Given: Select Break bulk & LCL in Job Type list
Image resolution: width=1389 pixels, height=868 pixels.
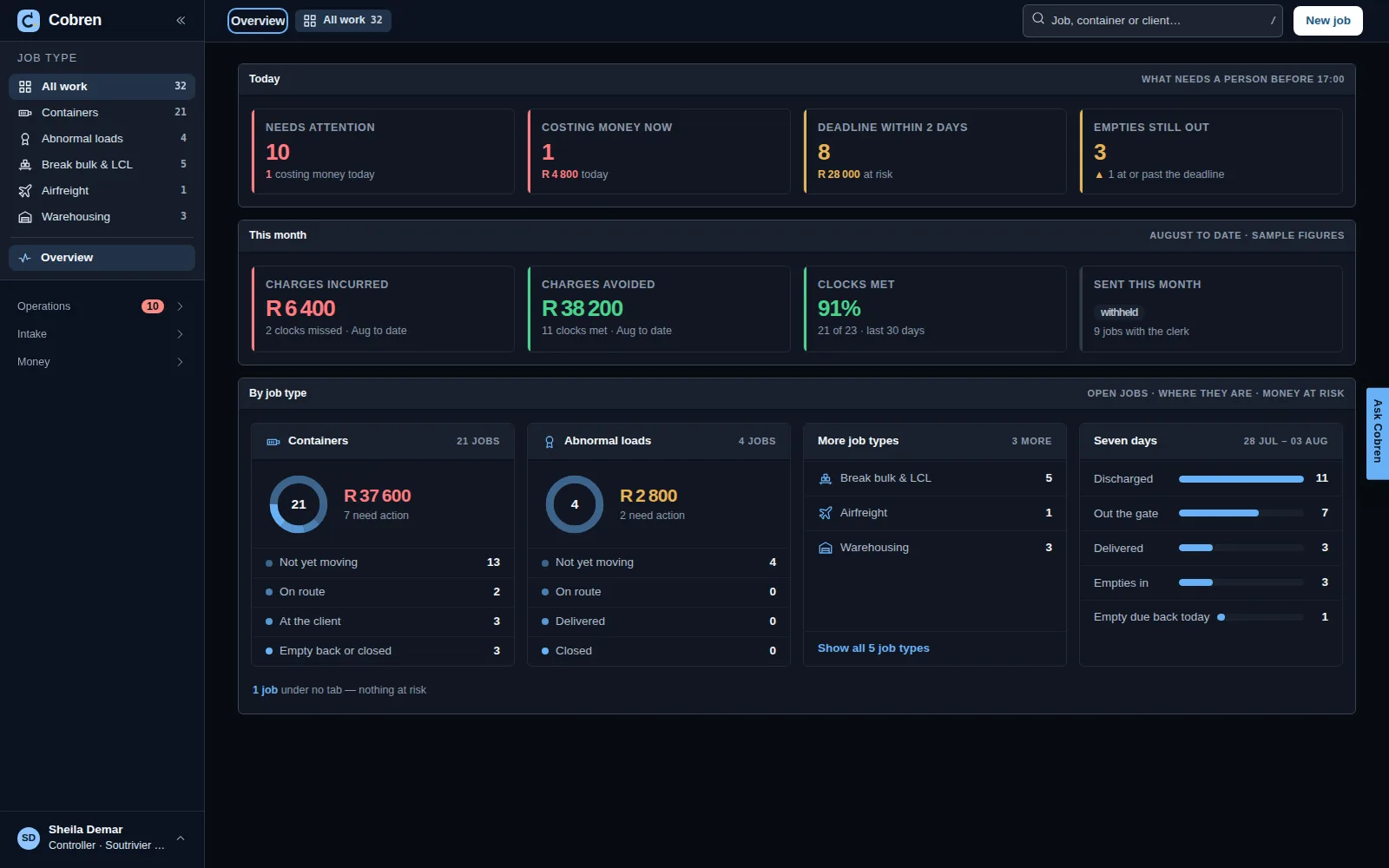Looking at the screenshot, I should click(102, 165).
